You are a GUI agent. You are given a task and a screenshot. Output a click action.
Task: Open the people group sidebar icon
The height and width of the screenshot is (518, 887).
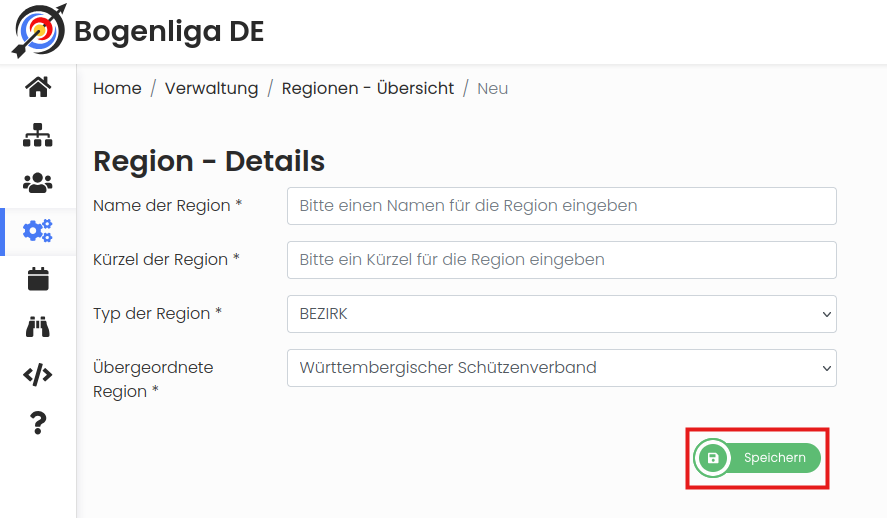click(x=38, y=183)
